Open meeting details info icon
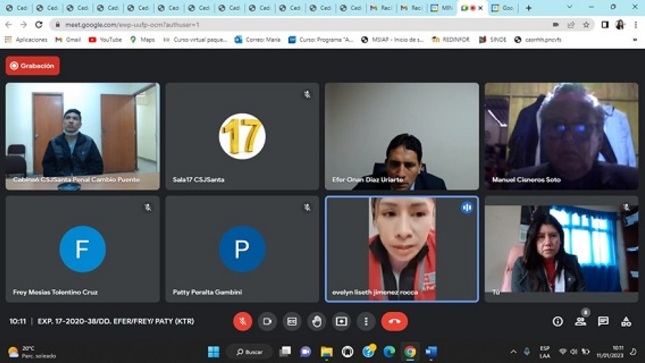The height and width of the screenshot is (363, 645). tap(558, 321)
